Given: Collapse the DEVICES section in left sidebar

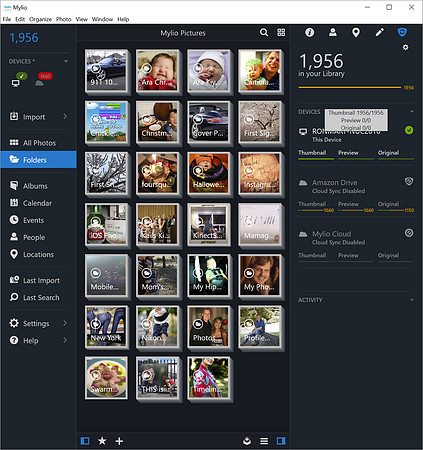Looking at the screenshot, I should [66, 61].
